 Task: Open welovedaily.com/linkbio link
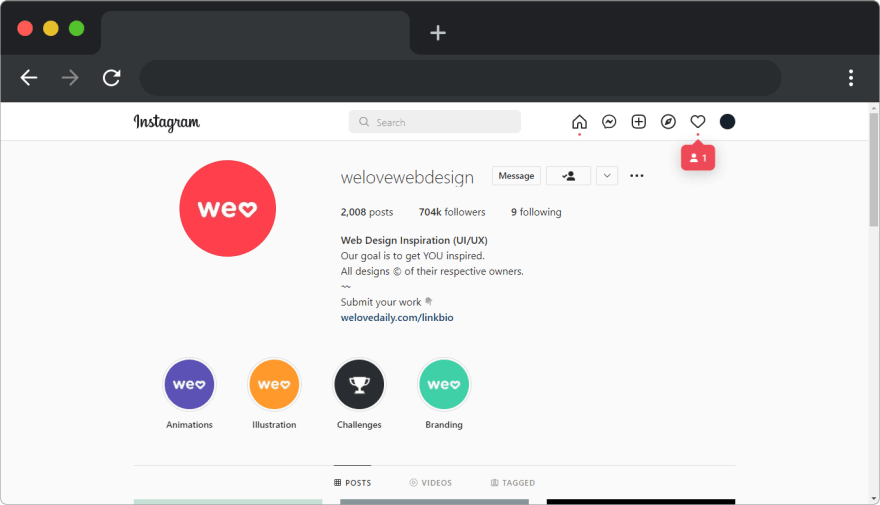(397, 318)
